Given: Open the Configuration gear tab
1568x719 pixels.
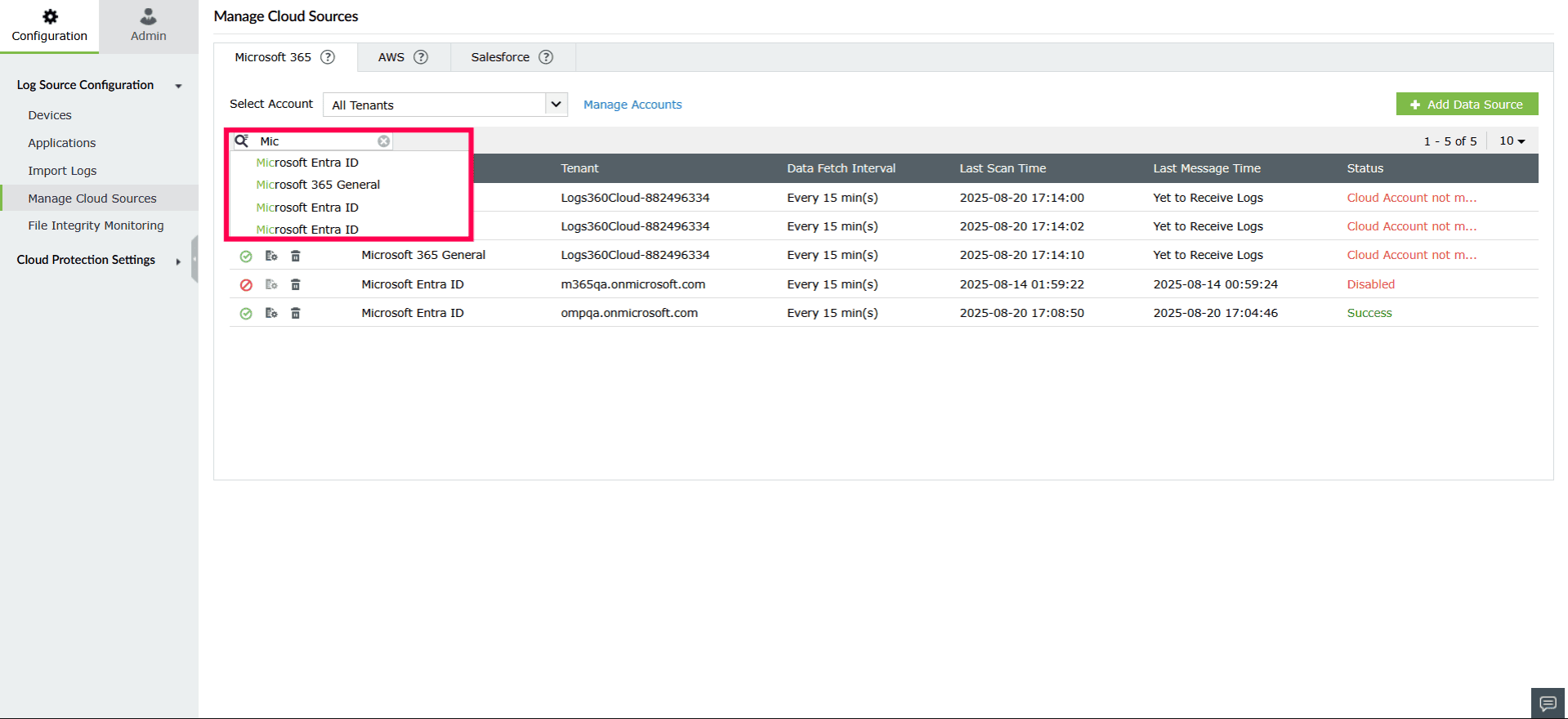Looking at the screenshot, I should 49,26.
